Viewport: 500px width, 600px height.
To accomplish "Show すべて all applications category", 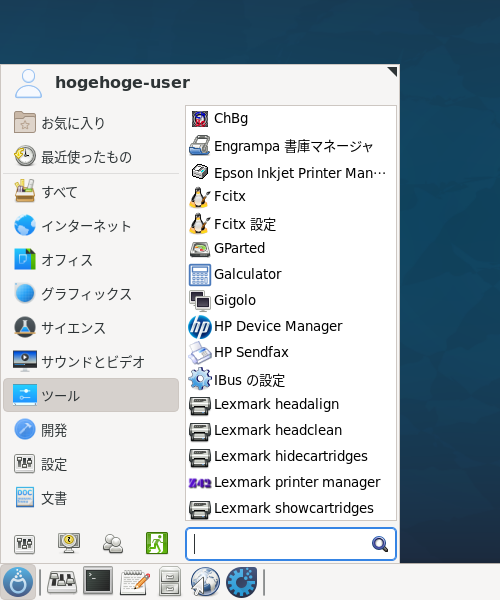I will pos(91,191).
